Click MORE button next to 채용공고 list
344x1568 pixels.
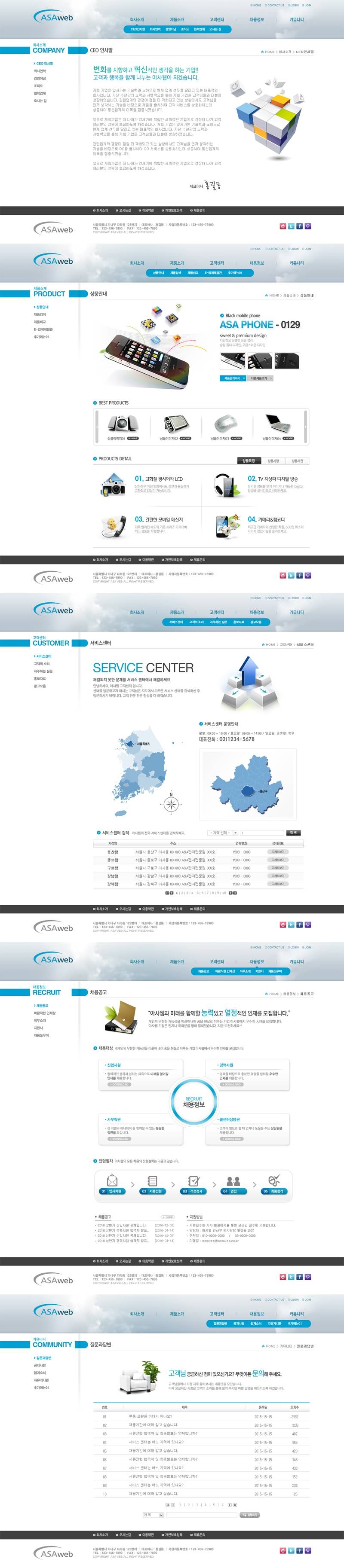click(168, 1217)
